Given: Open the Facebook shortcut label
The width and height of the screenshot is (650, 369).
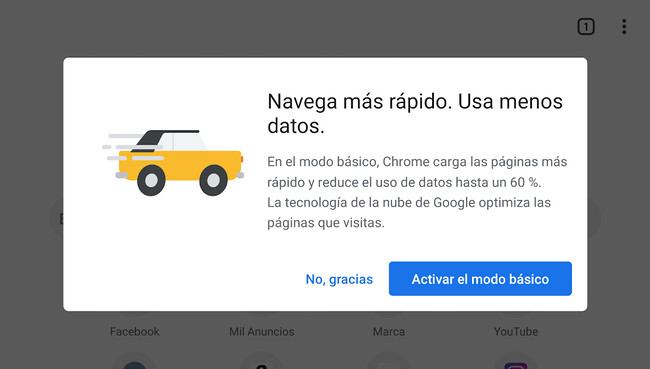Looking at the screenshot, I should pyautogui.click(x=134, y=332).
